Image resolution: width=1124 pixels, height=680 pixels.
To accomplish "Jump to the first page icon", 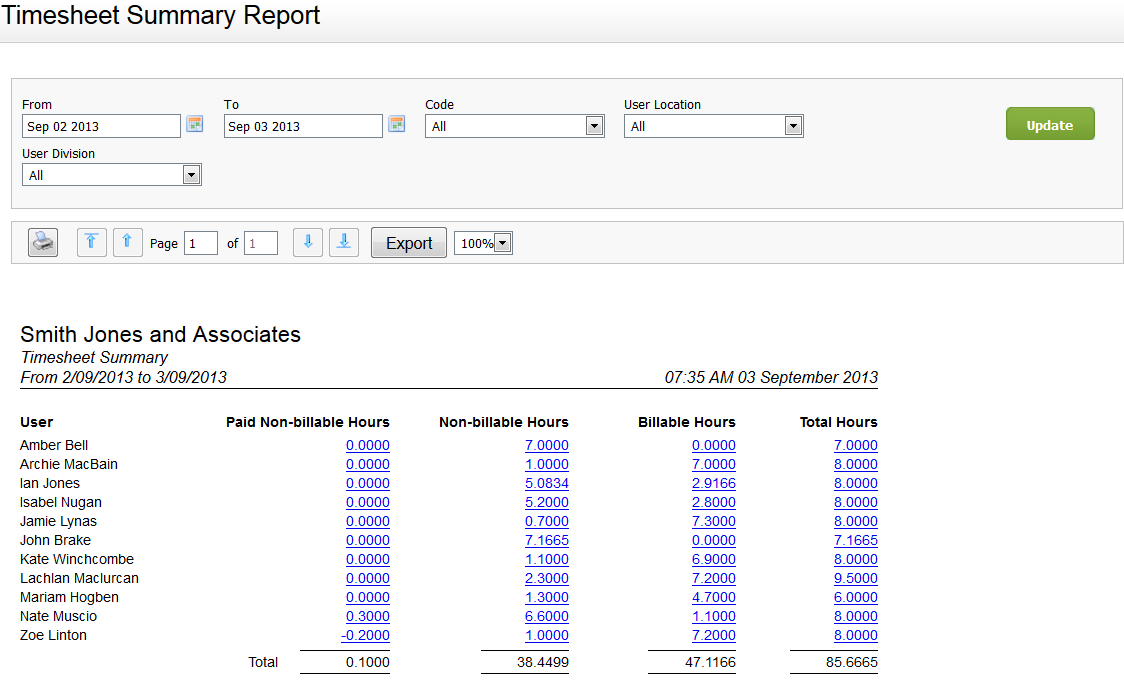I will point(91,242).
